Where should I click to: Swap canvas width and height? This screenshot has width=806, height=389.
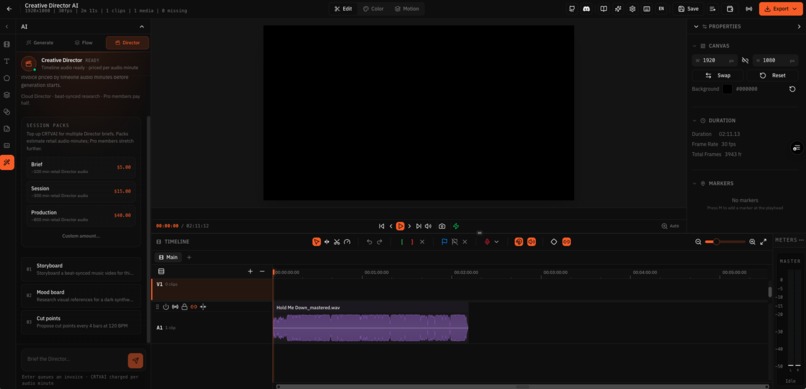[x=718, y=75]
